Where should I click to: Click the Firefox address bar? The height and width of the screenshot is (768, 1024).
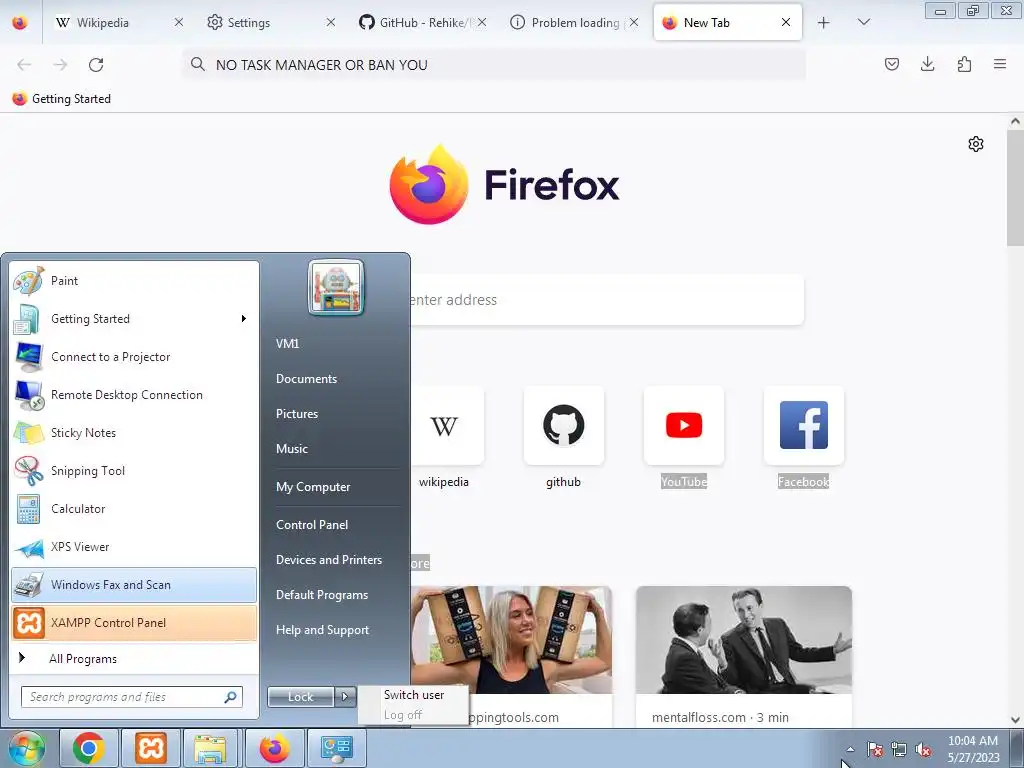(494, 65)
